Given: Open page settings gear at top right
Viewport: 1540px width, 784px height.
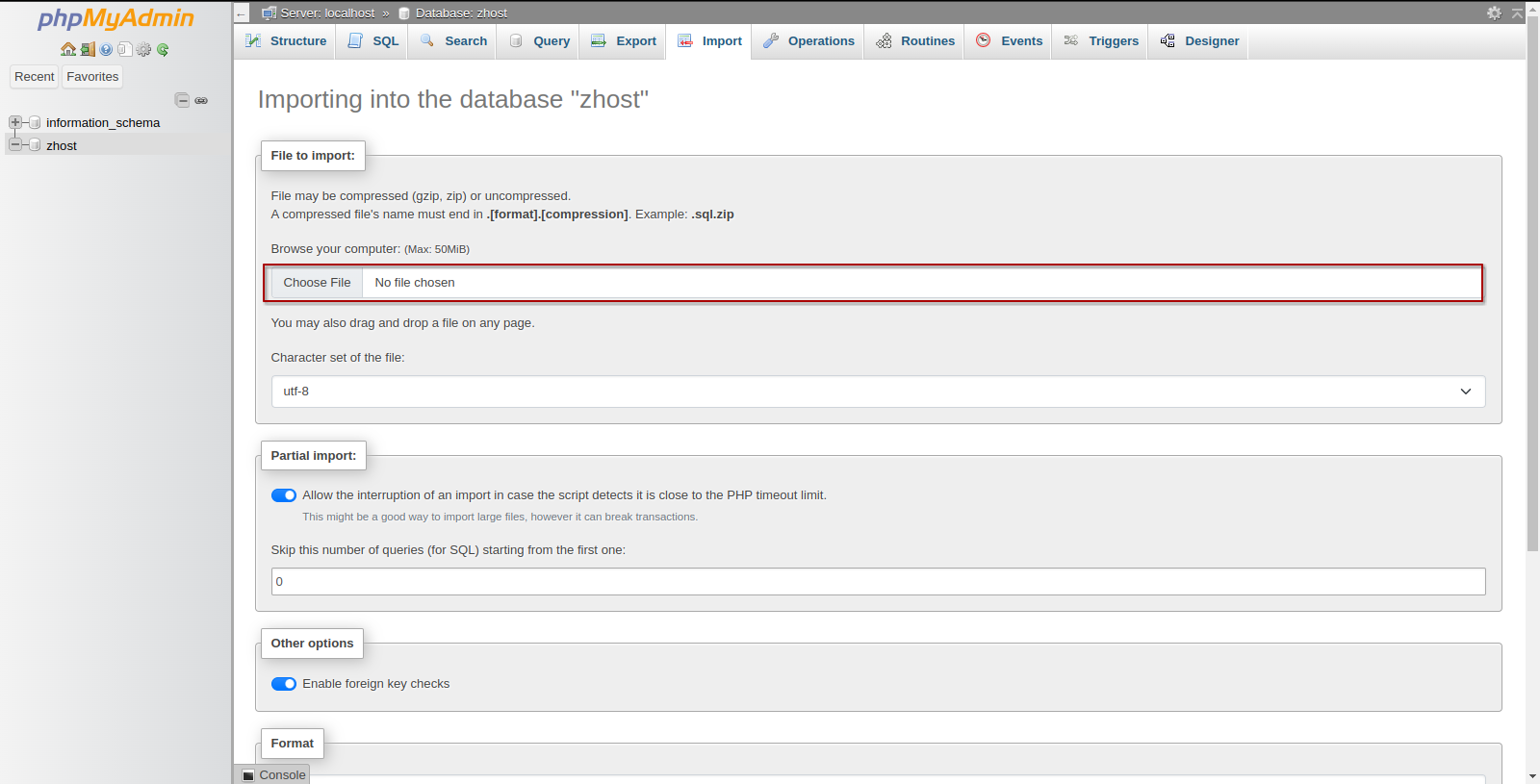Looking at the screenshot, I should [x=1494, y=13].
